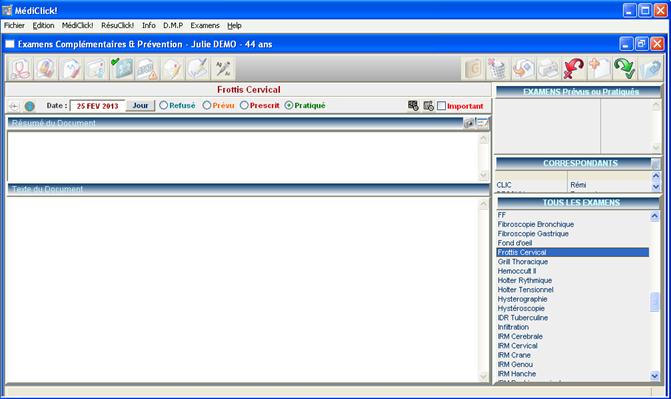Open the Edition menu

point(43,26)
